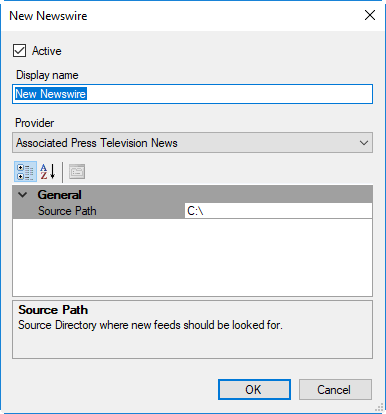Open the Provider dropdown arrow

click(x=364, y=143)
